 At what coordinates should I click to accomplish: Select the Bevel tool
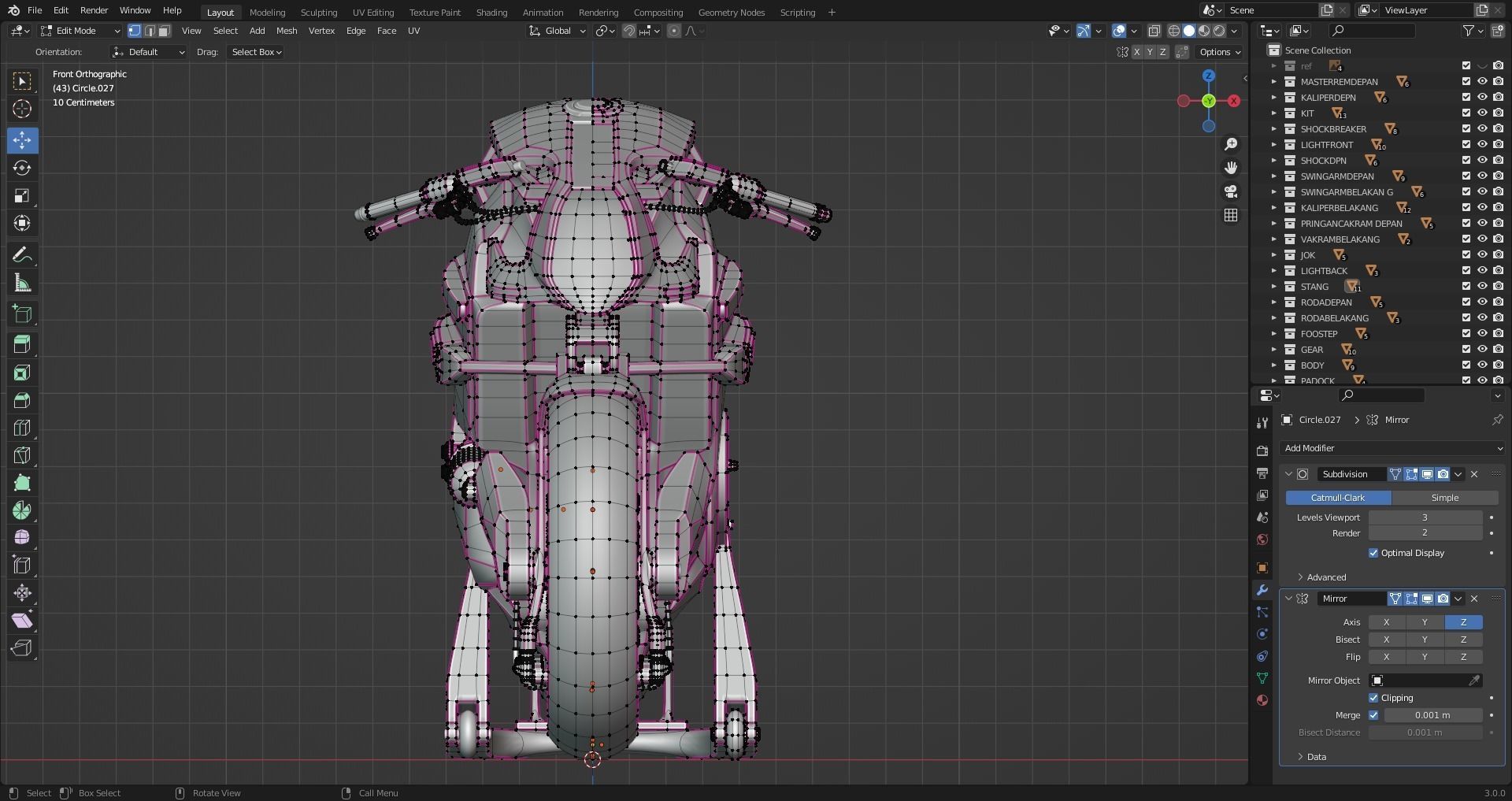(22, 400)
